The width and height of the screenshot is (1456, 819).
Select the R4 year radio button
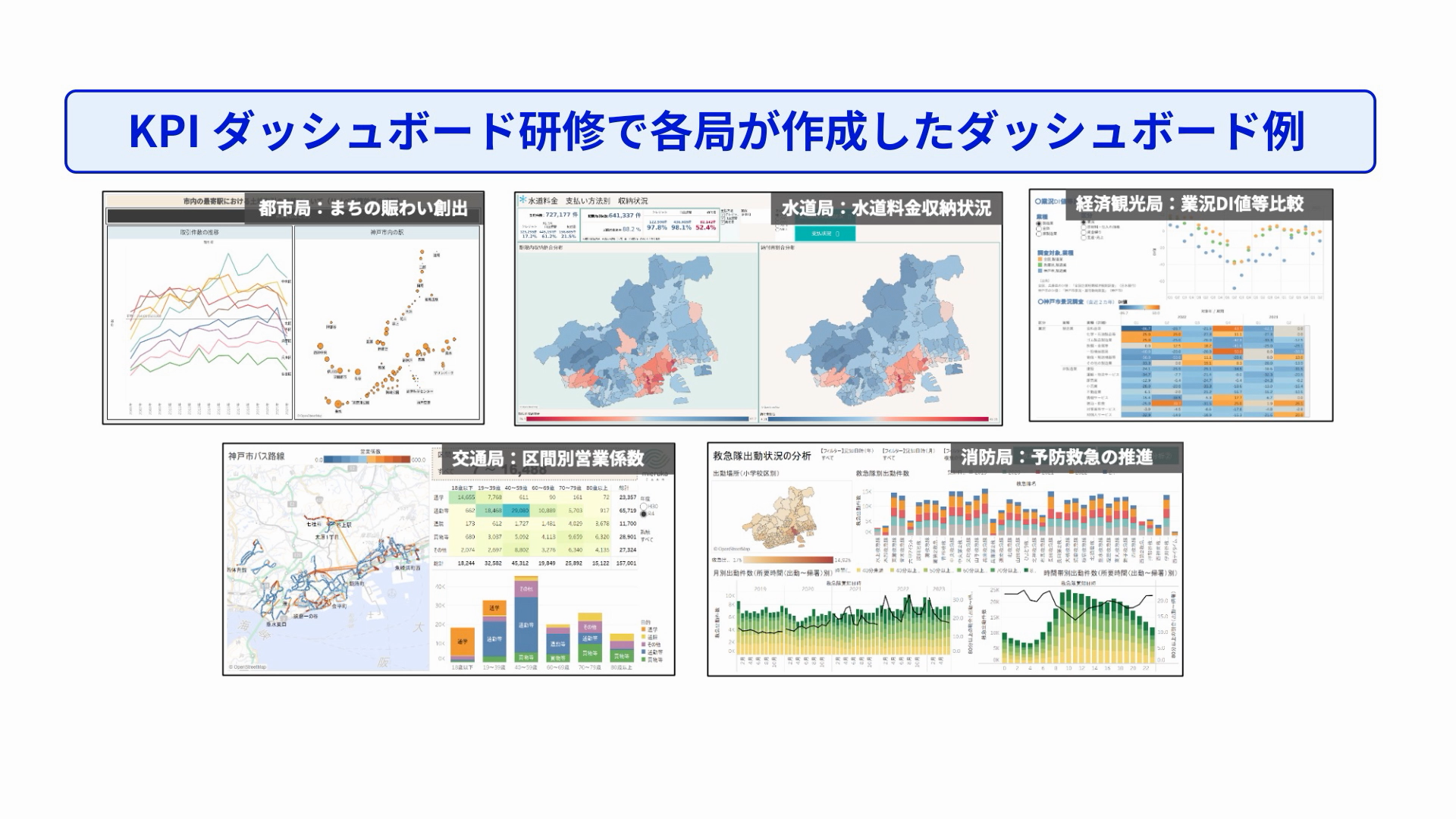point(644,514)
